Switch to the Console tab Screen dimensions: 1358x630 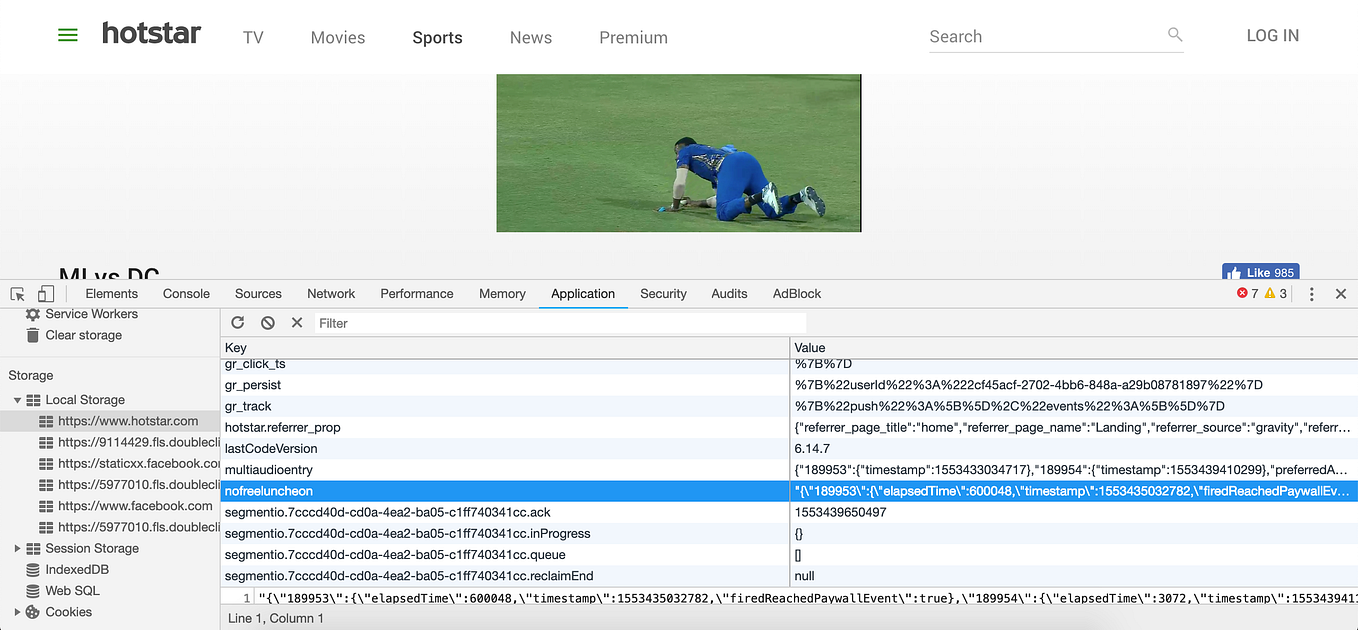(x=186, y=294)
